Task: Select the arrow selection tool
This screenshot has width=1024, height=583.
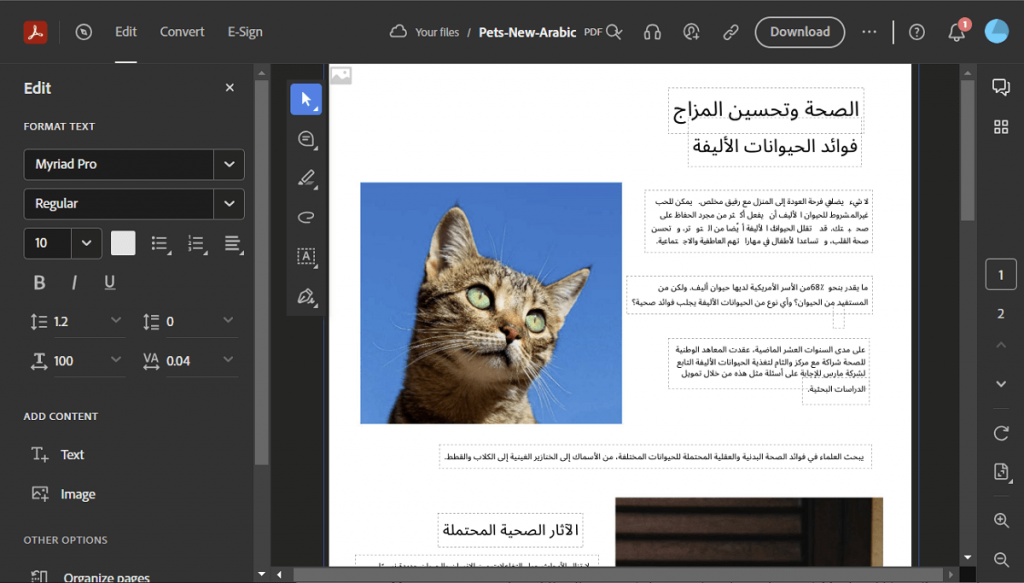Action: 306,99
